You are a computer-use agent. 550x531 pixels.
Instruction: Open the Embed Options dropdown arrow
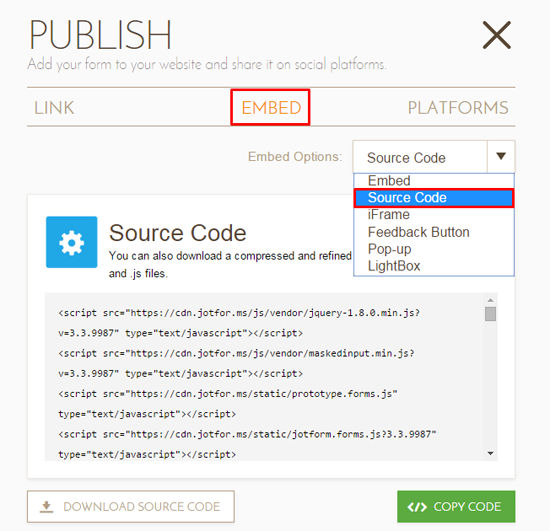coord(501,156)
